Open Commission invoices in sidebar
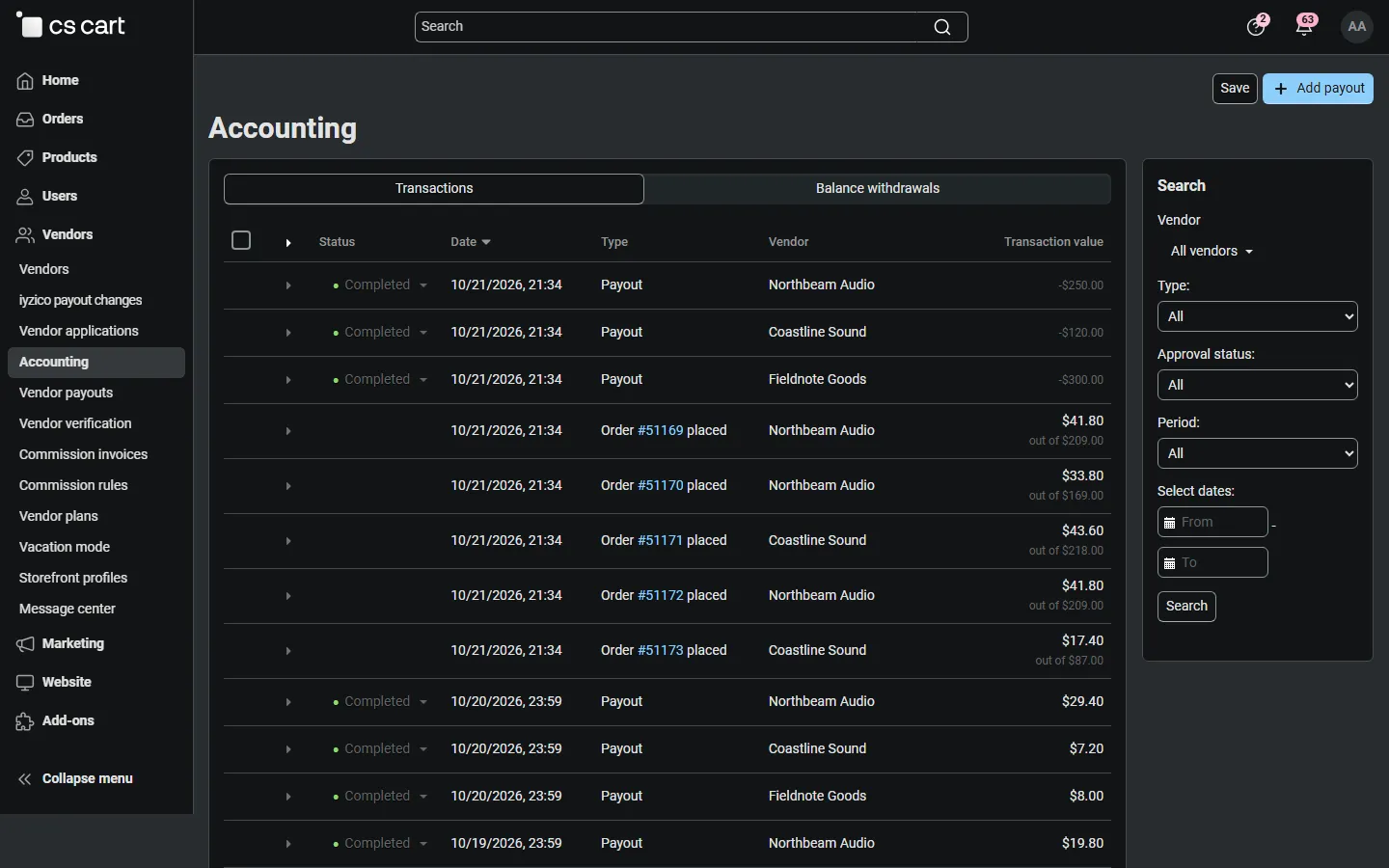Viewport: 1389px width, 868px height. tap(84, 455)
